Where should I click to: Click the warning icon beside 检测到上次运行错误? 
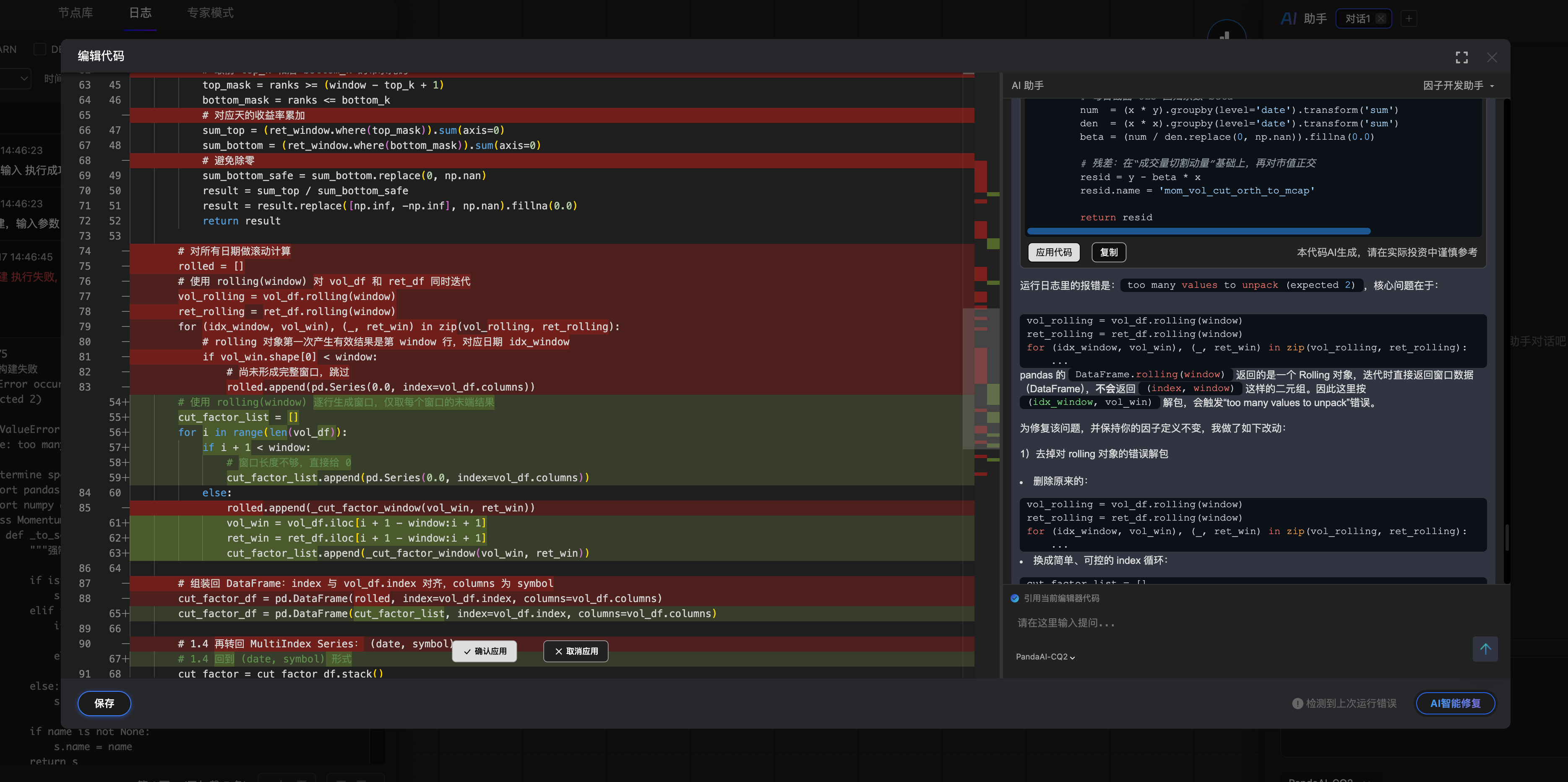coord(1297,704)
